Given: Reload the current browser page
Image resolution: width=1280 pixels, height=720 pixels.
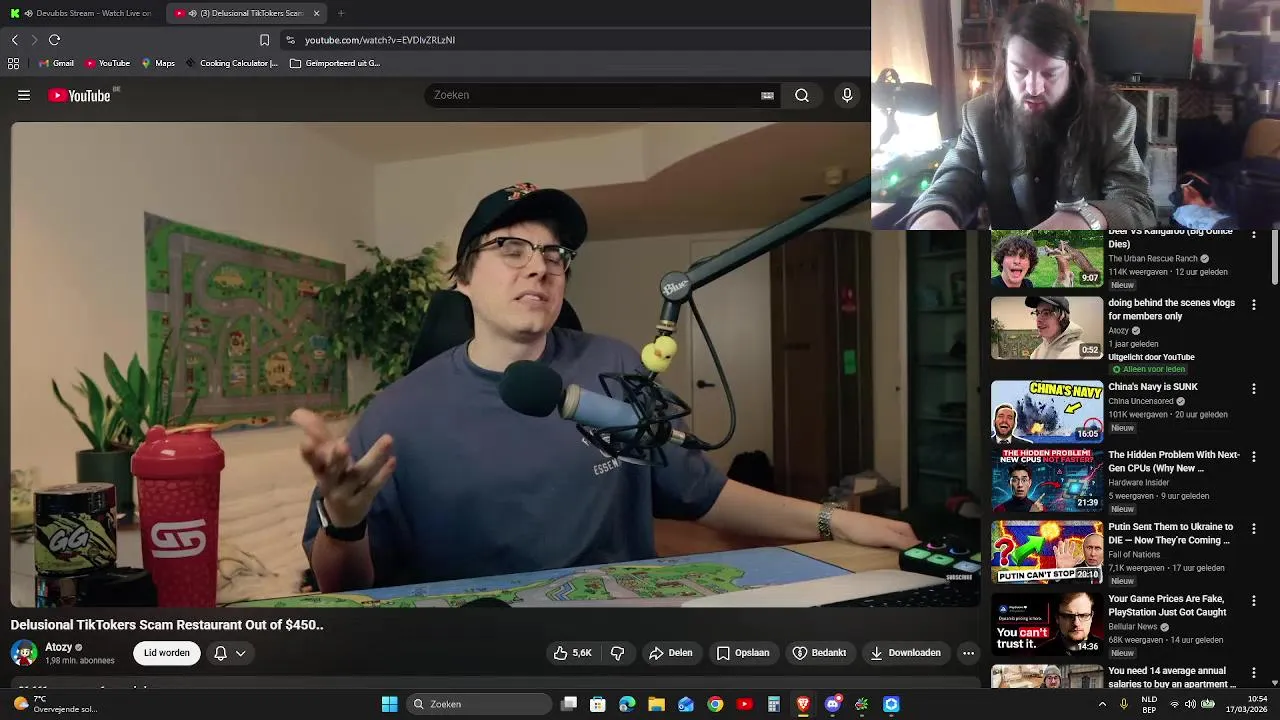Looking at the screenshot, I should click(x=54, y=40).
